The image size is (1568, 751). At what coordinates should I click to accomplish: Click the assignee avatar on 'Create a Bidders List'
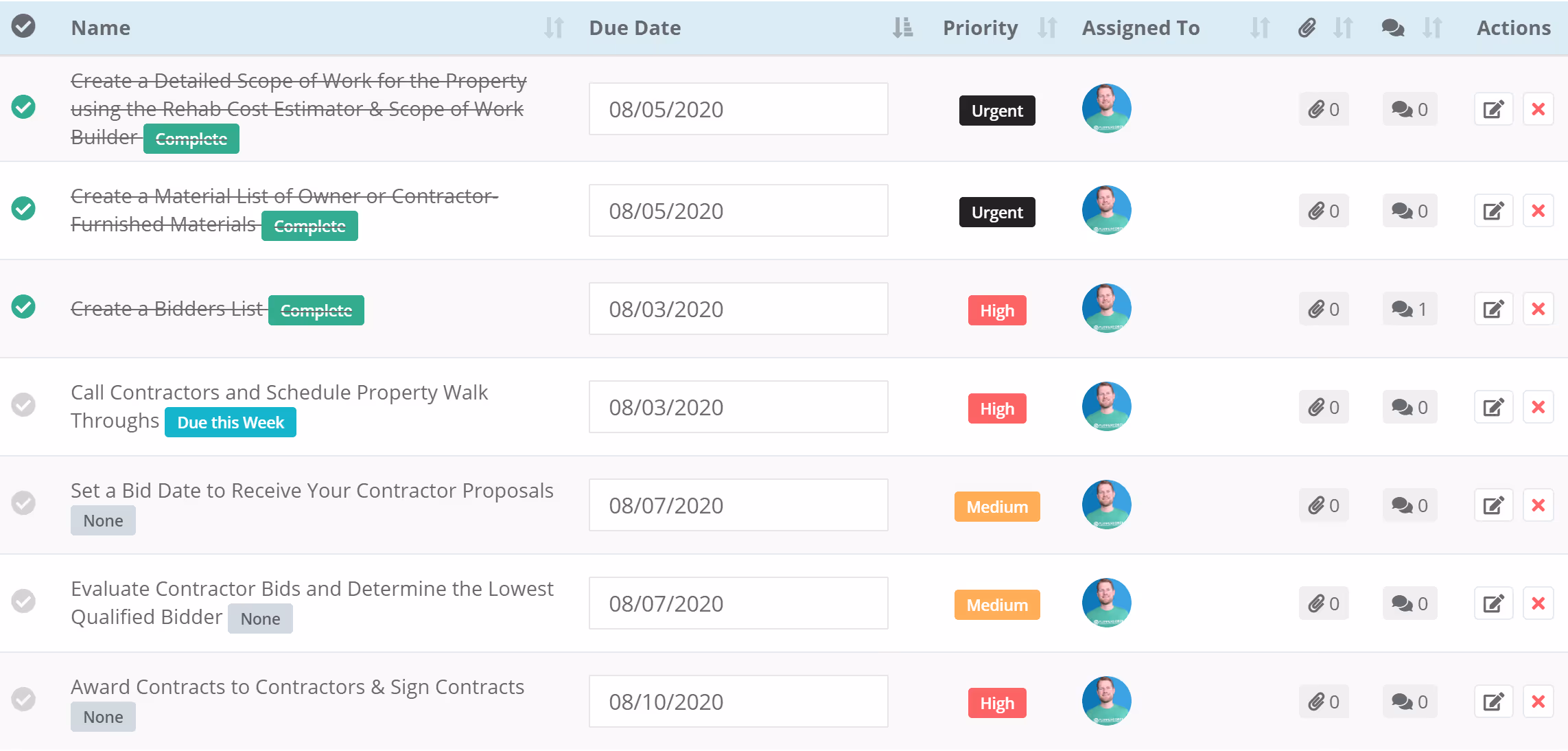[x=1106, y=308]
